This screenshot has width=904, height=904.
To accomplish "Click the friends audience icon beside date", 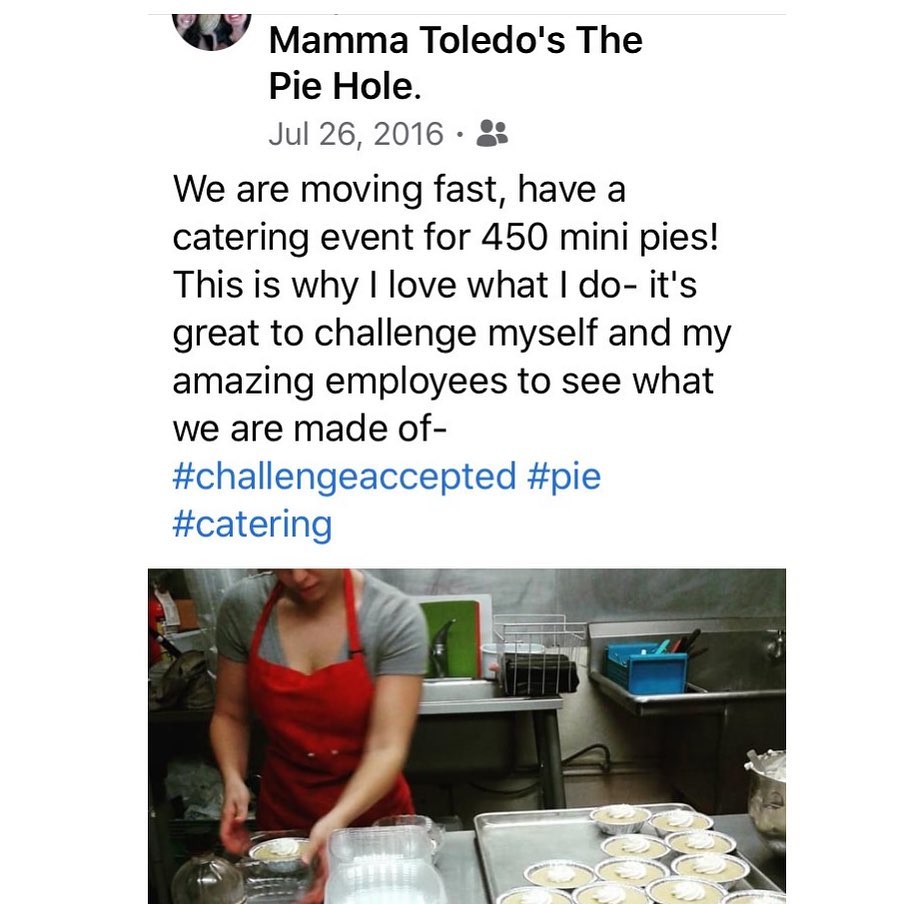I will (x=492, y=133).
